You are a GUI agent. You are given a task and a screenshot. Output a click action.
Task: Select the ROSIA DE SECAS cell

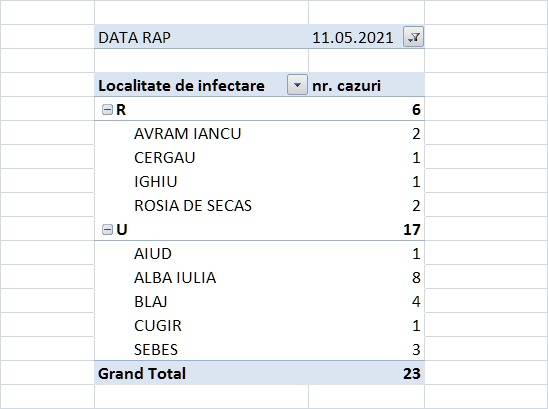pos(202,206)
